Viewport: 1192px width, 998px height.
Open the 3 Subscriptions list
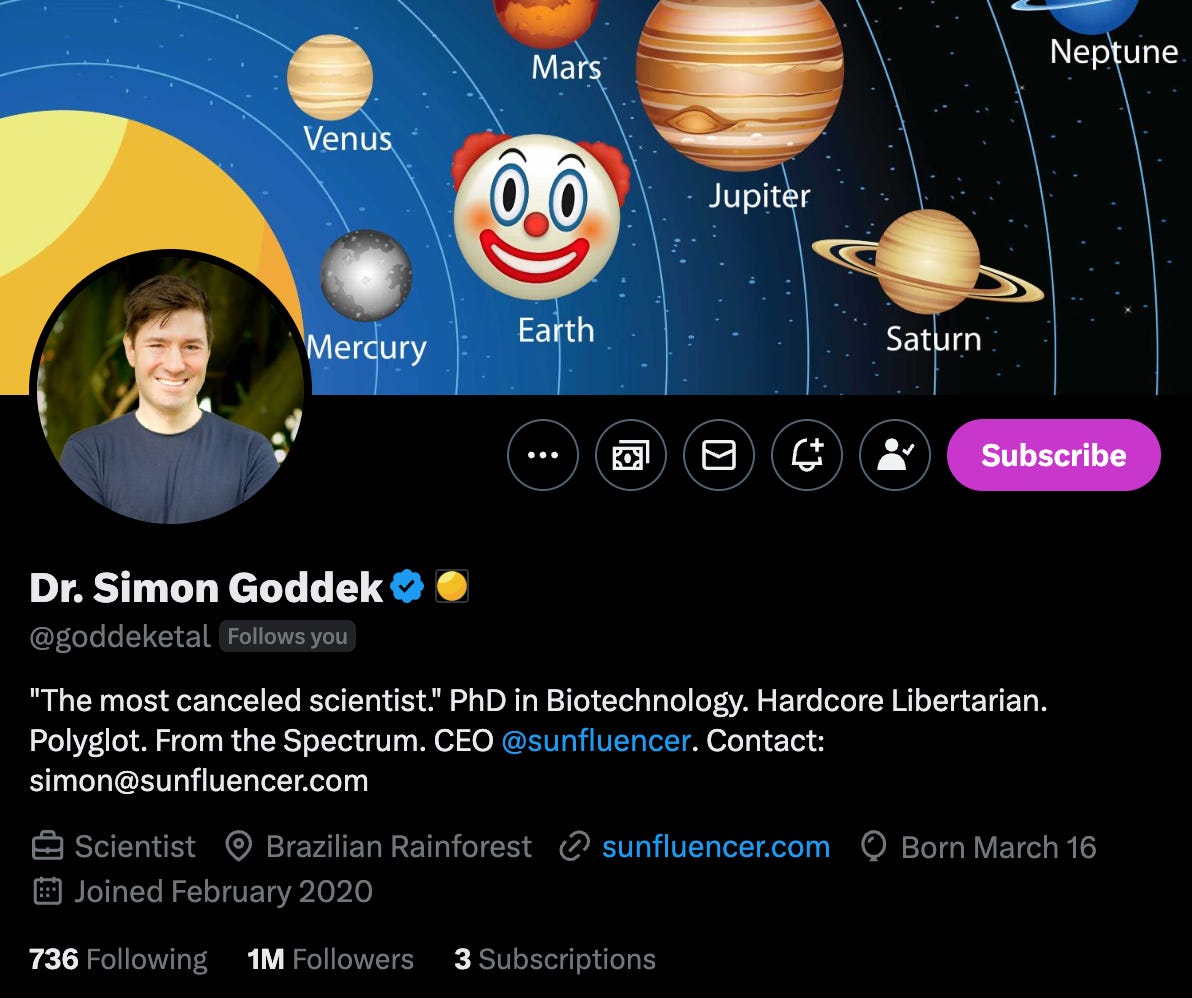(555, 959)
